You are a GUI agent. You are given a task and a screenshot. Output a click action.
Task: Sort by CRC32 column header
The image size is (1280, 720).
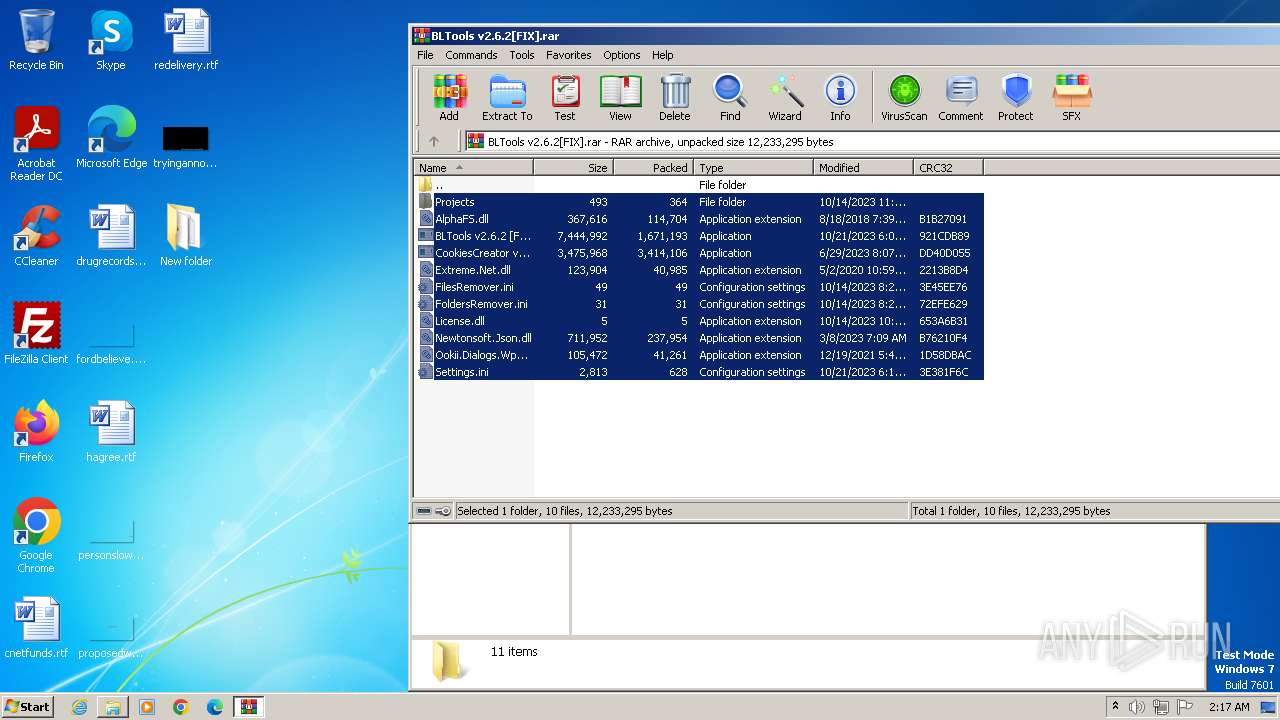pyautogui.click(x=948, y=167)
